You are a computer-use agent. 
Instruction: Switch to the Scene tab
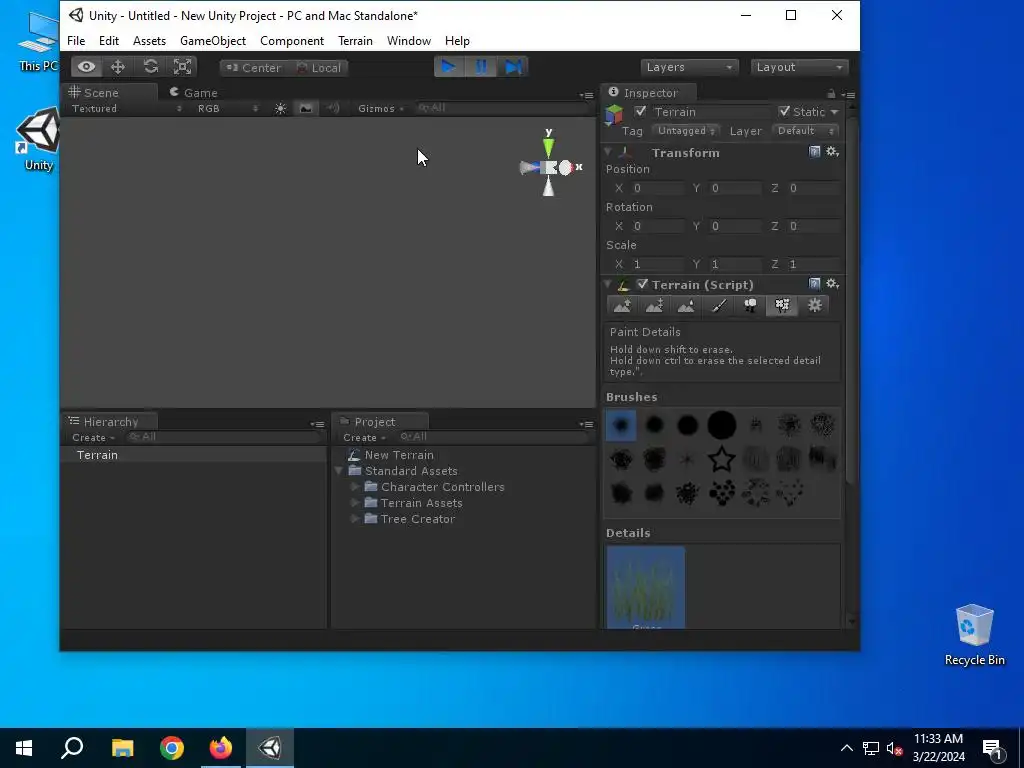[110, 92]
